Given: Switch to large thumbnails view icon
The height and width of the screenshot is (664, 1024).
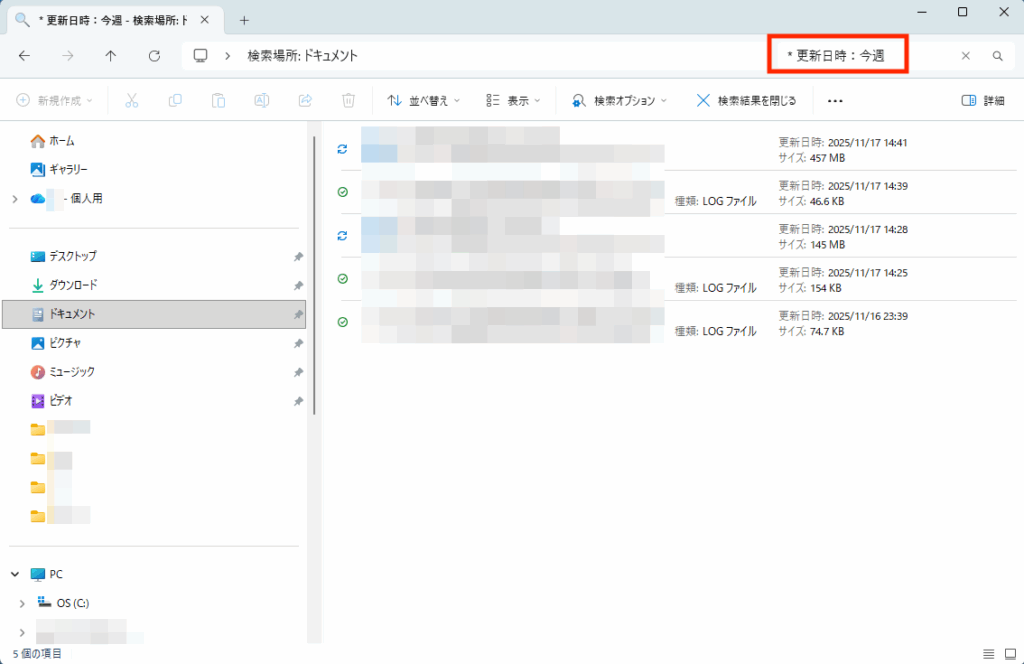Looking at the screenshot, I should (x=1009, y=653).
